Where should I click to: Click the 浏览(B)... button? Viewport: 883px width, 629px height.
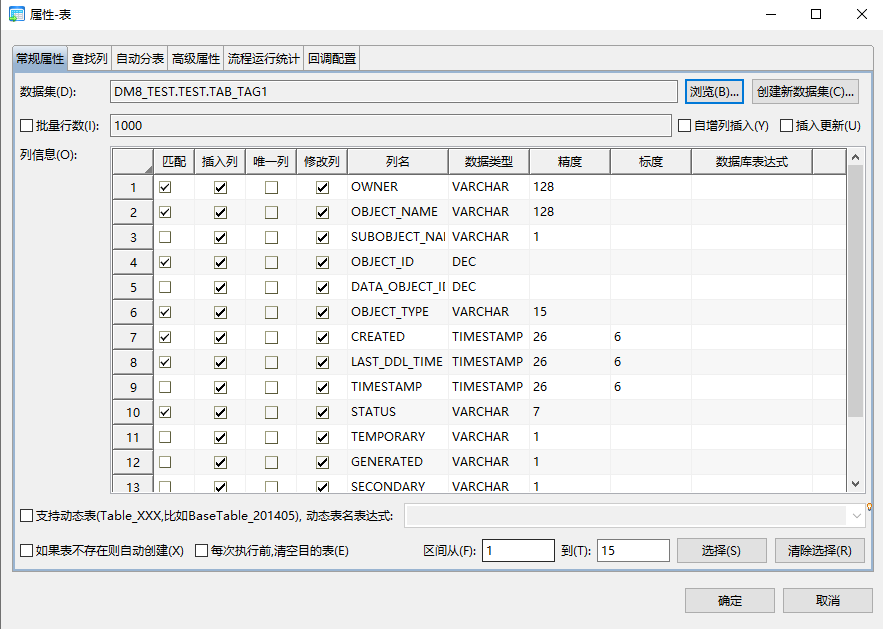click(x=714, y=92)
